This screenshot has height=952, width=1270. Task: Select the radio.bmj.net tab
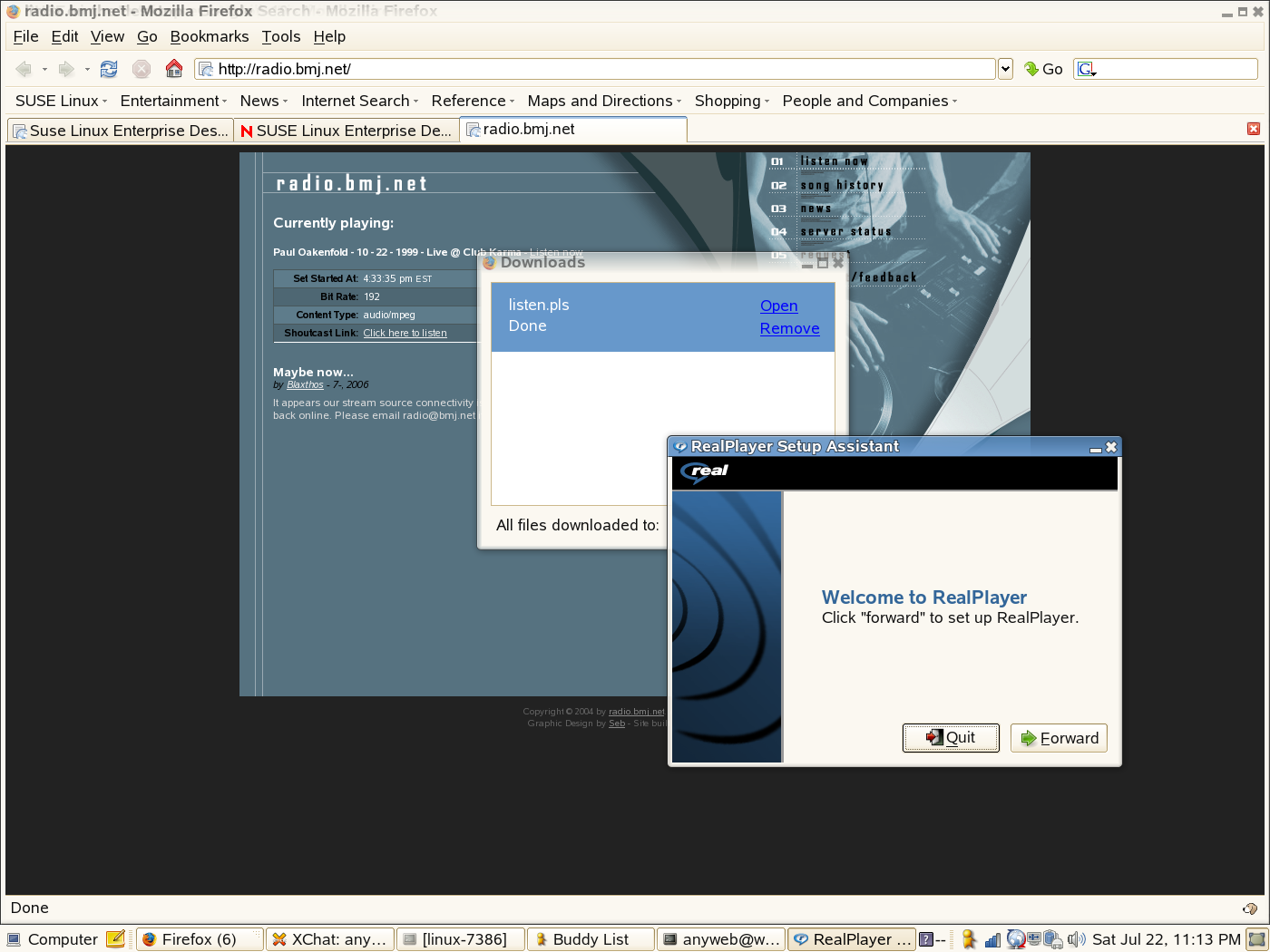click(x=572, y=129)
